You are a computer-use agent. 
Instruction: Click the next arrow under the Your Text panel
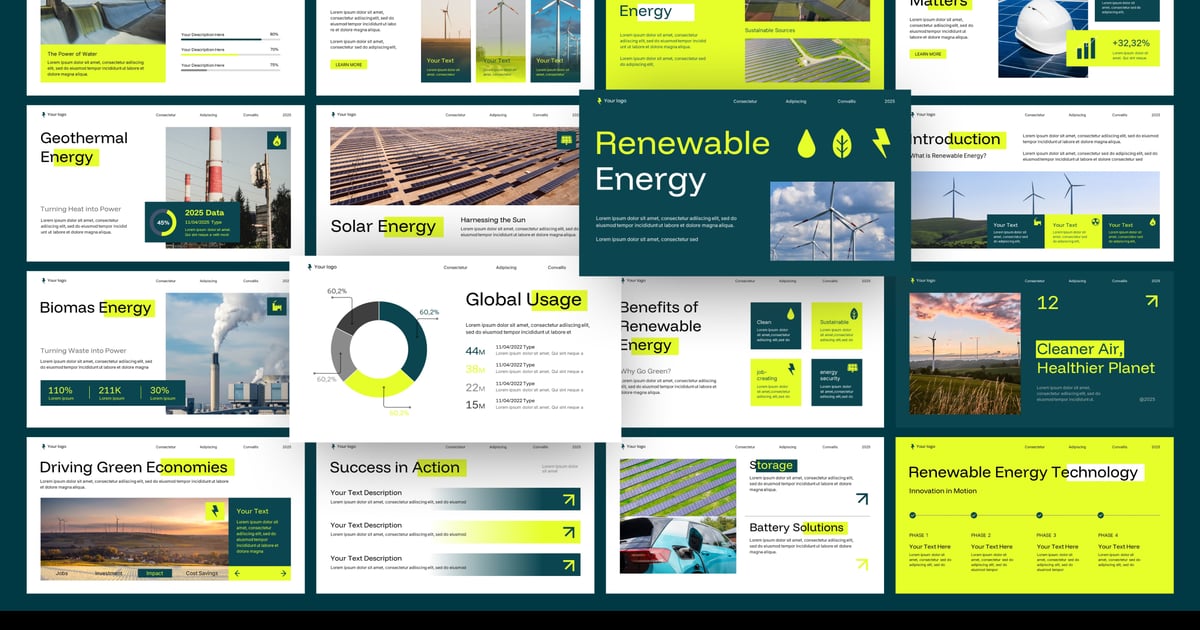coord(283,573)
